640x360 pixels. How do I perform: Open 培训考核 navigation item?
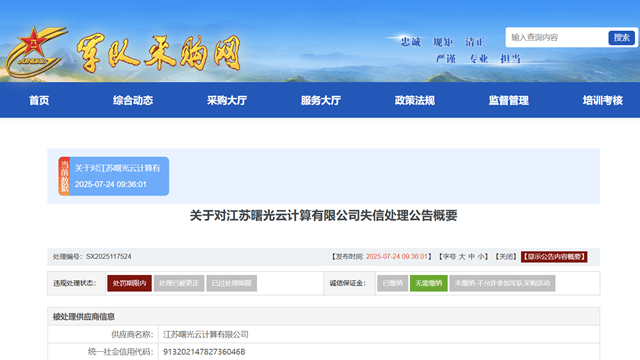(x=603, y=100)
